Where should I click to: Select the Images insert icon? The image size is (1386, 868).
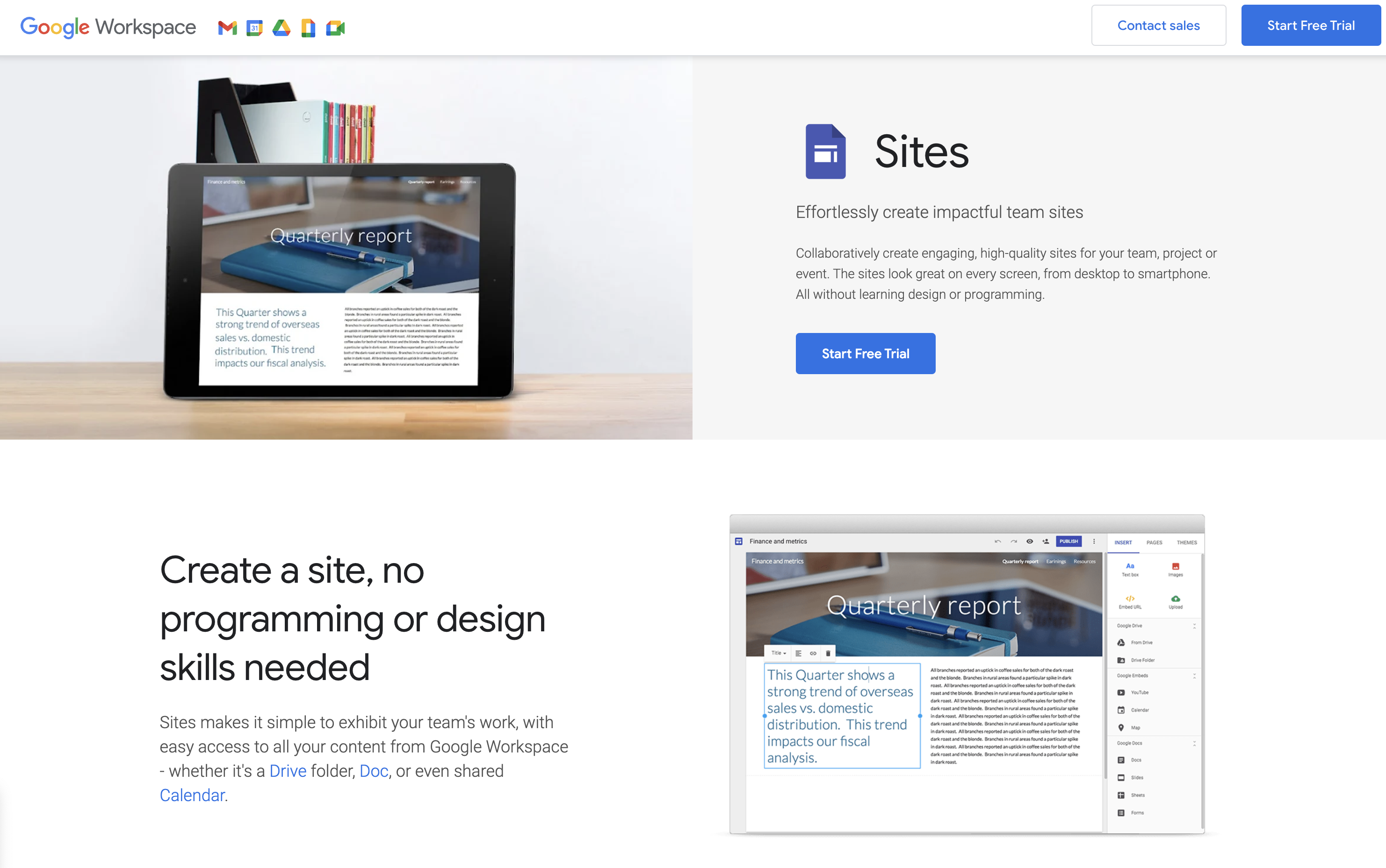click(1176, 566)
